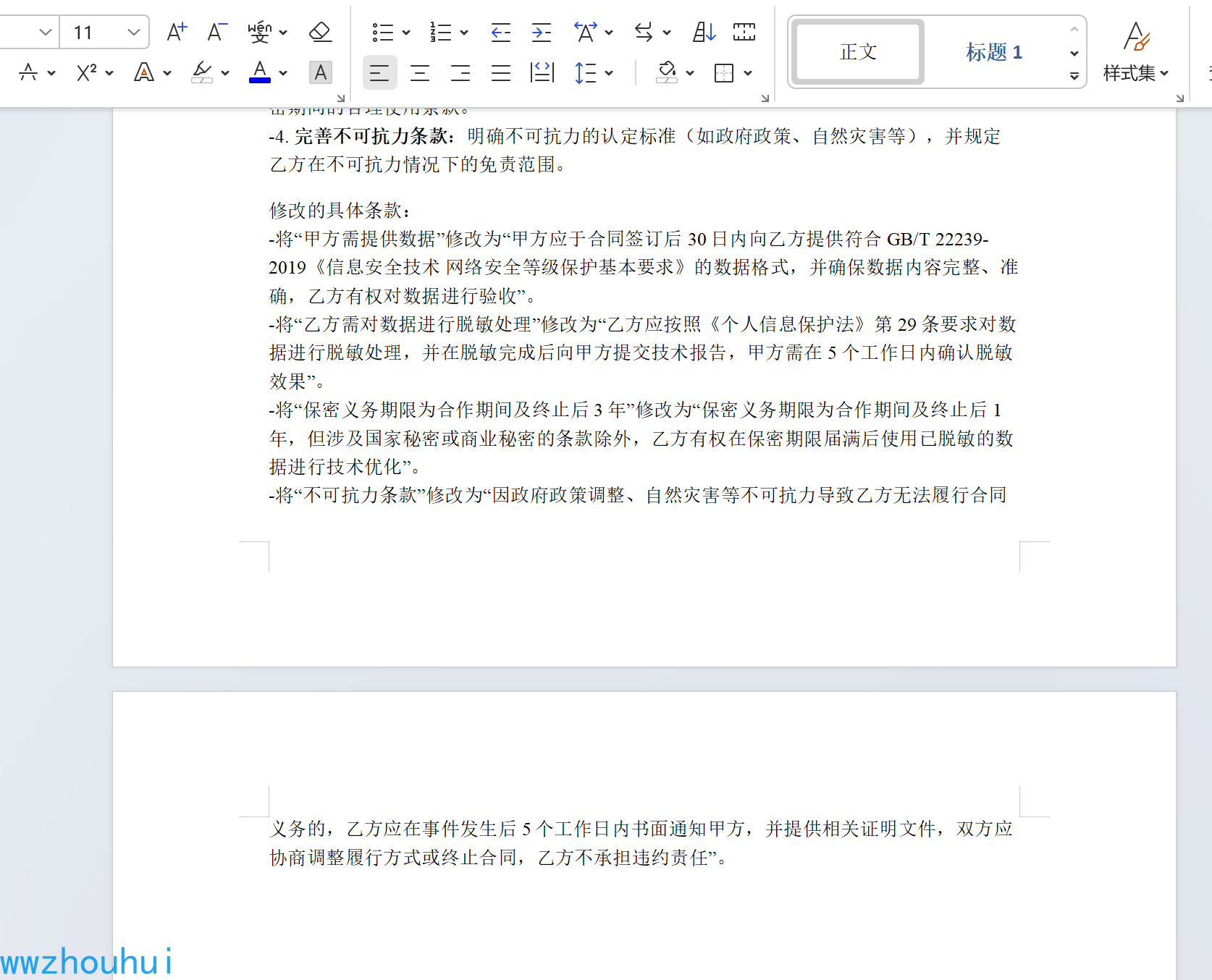
Task: Open styles pane dialog launcher
Action: tap(1180, 98)
